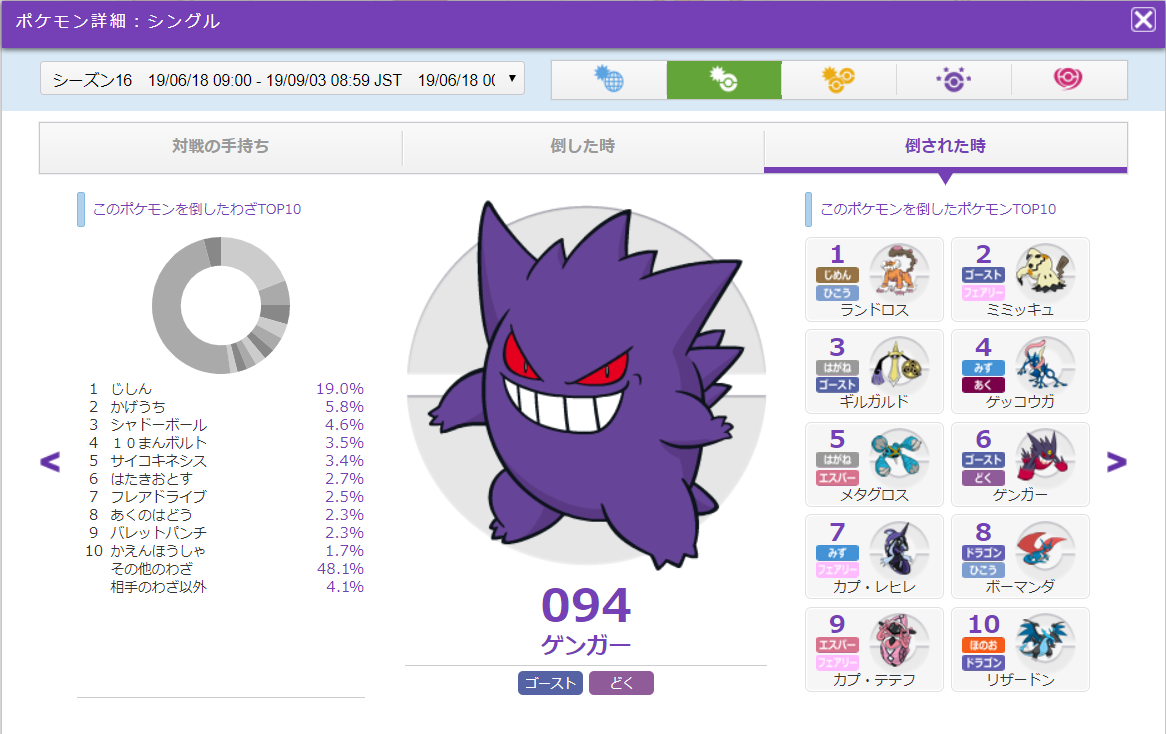
Task: Select the あくのはどう 2.3% move row
Action: (226, 515)
